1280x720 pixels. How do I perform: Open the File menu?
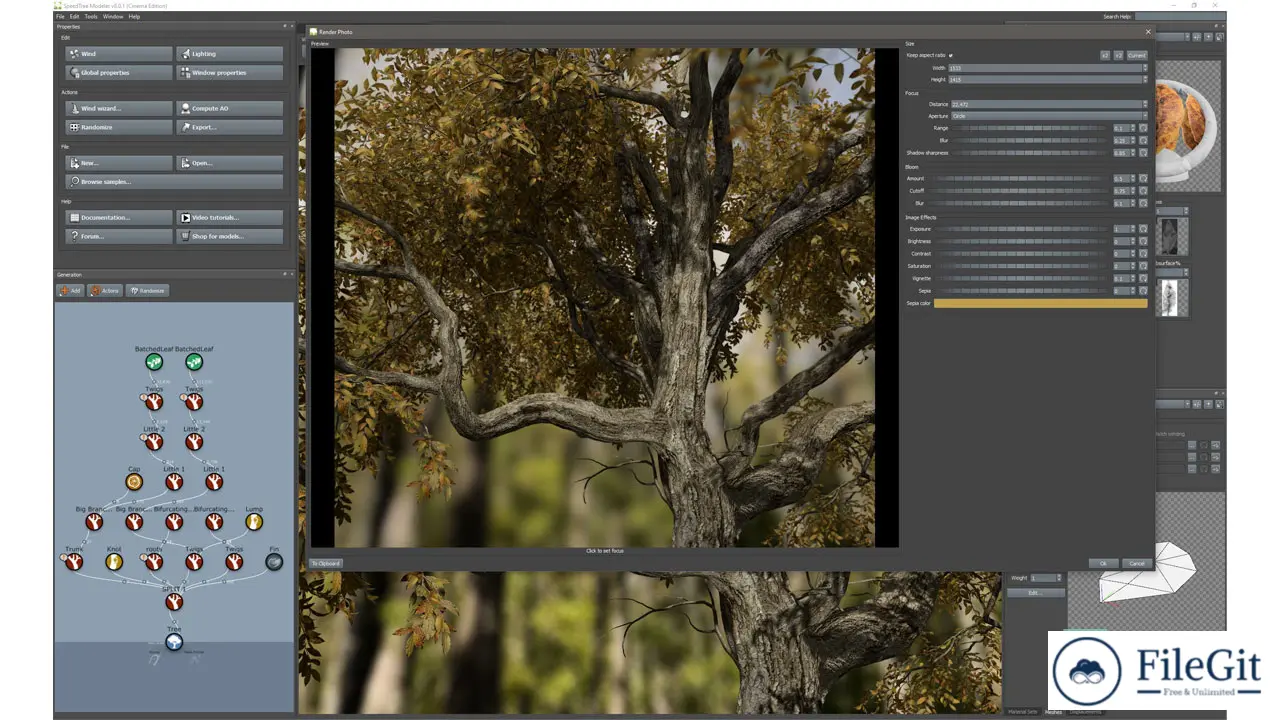click(60, 16)
